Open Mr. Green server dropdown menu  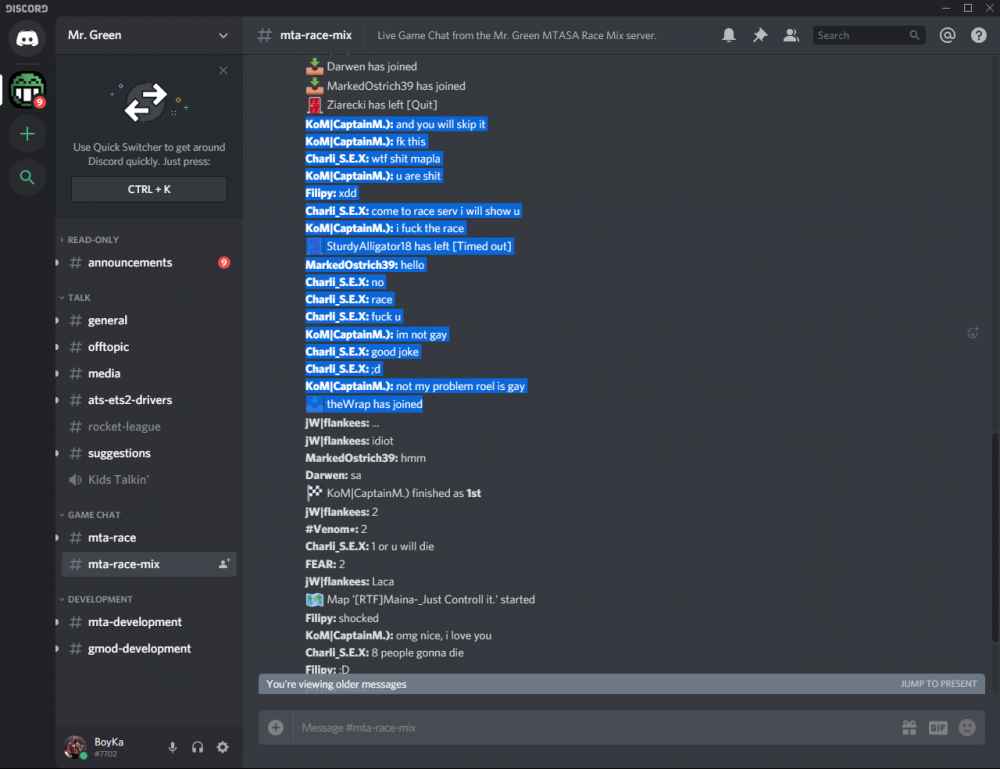[x=149, y=35]
